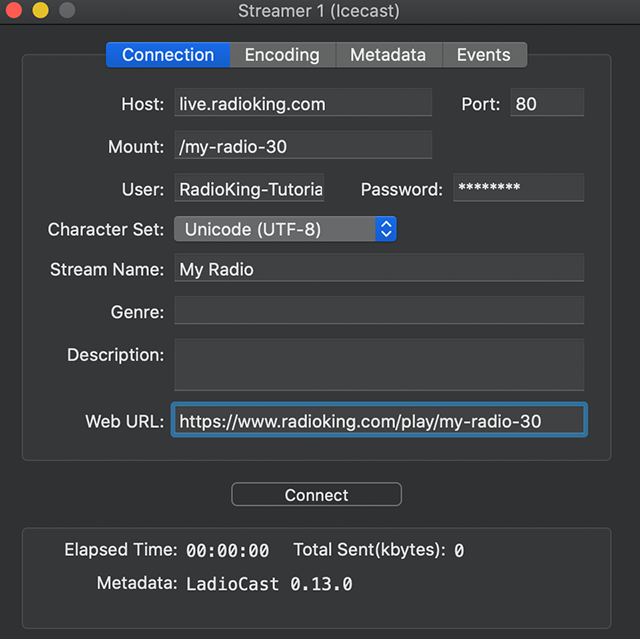Screen dimensions: 640x639
Task: Click into the Password field
Action: click(518, 188)
